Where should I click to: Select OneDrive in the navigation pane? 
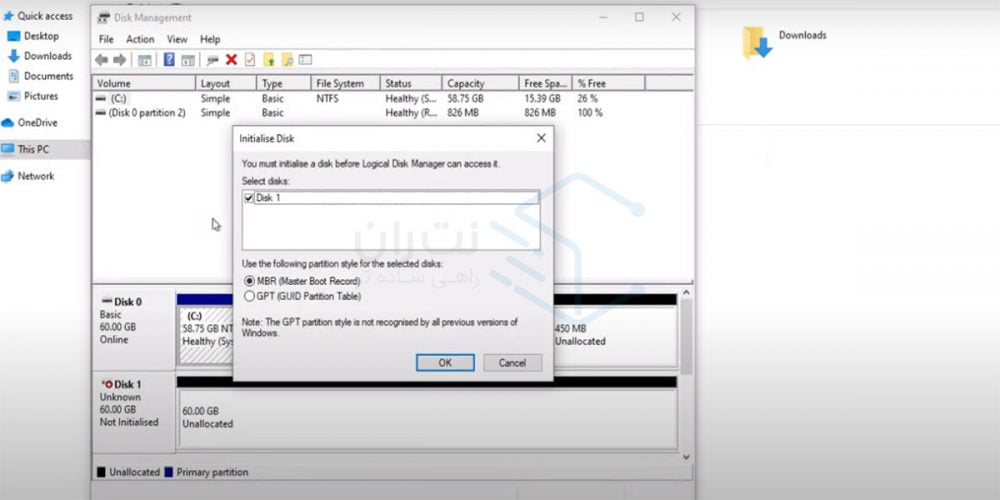[37, 122]
